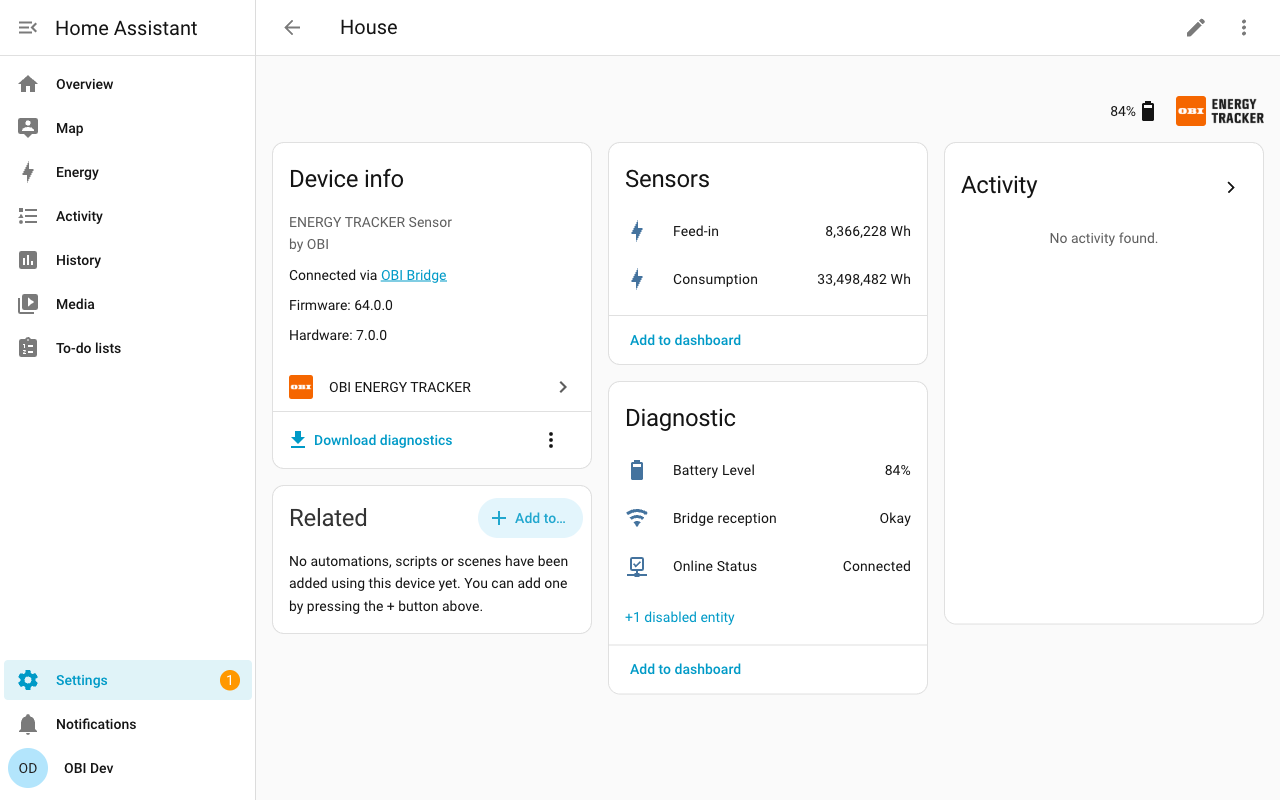Click the 8,366,228 Wh feed-in value

click(868, 231)
